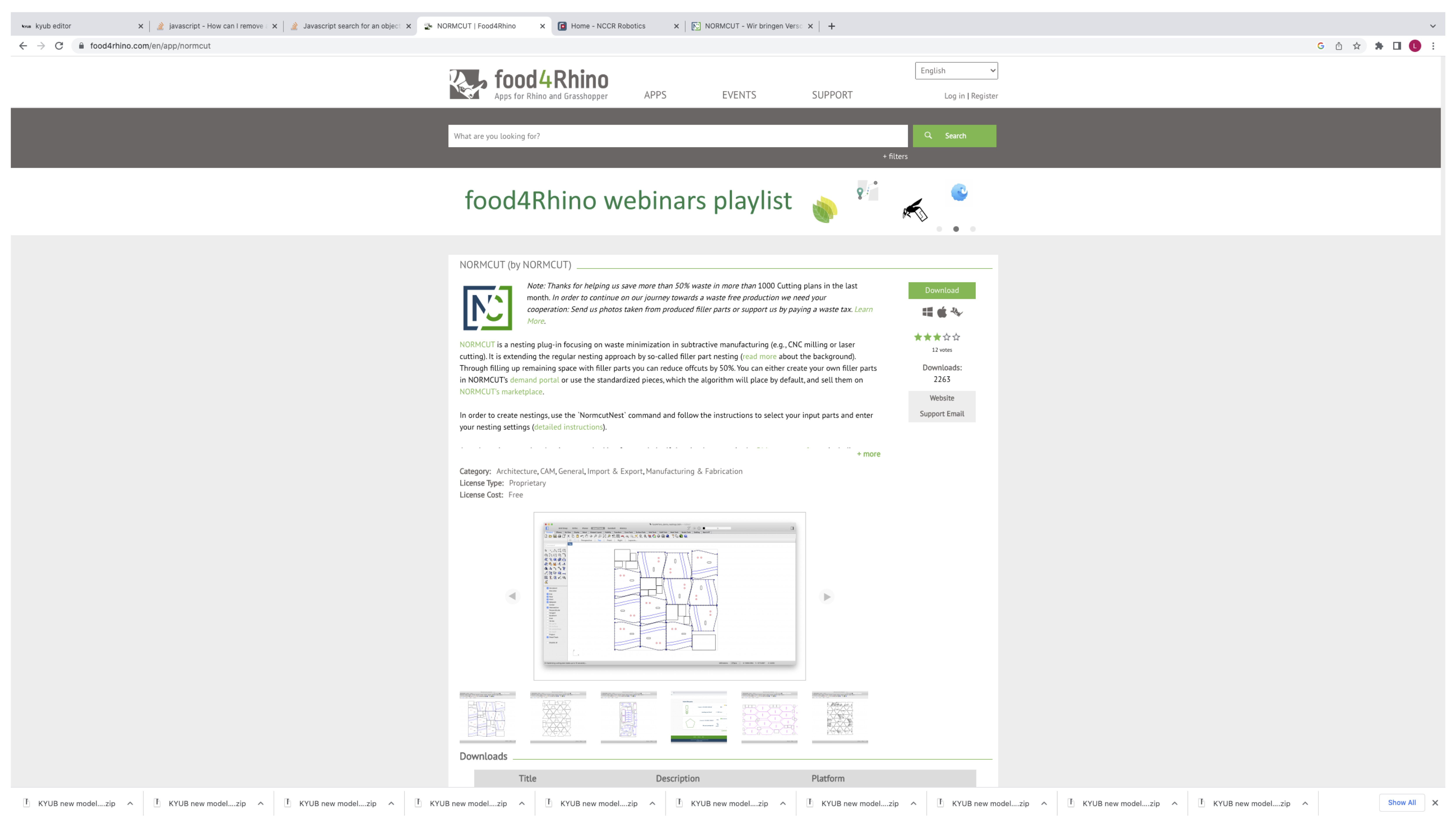Select the first carousel dot in banner

coord(939,229)
